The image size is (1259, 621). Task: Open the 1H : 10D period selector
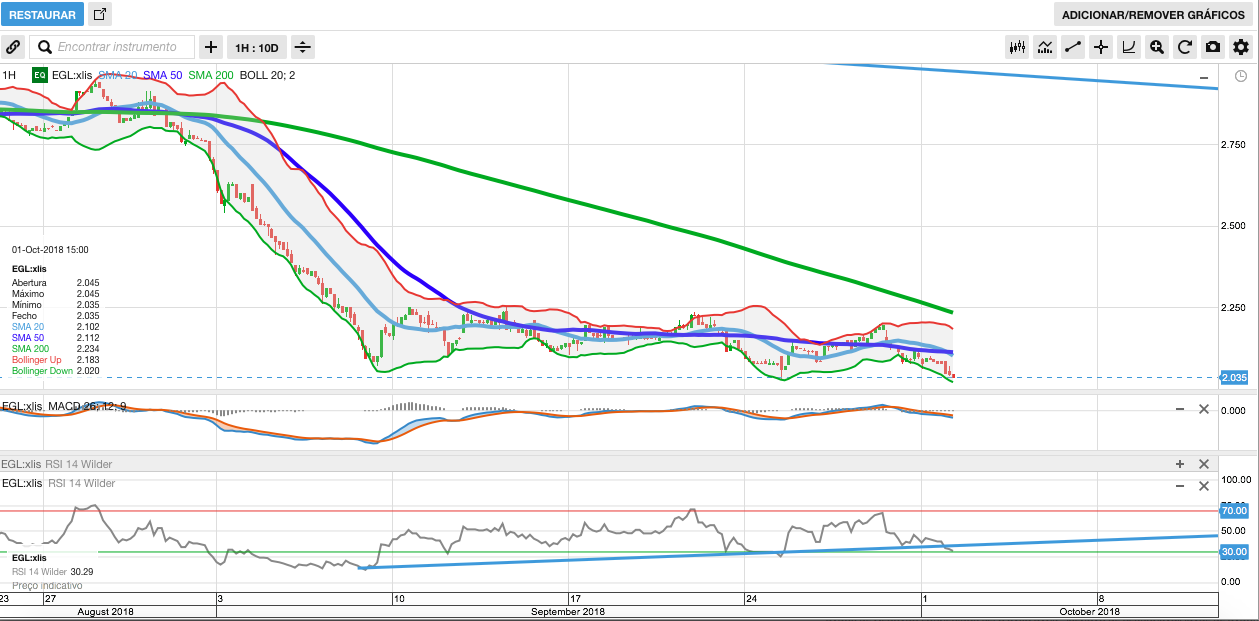(x=257, y=47)
